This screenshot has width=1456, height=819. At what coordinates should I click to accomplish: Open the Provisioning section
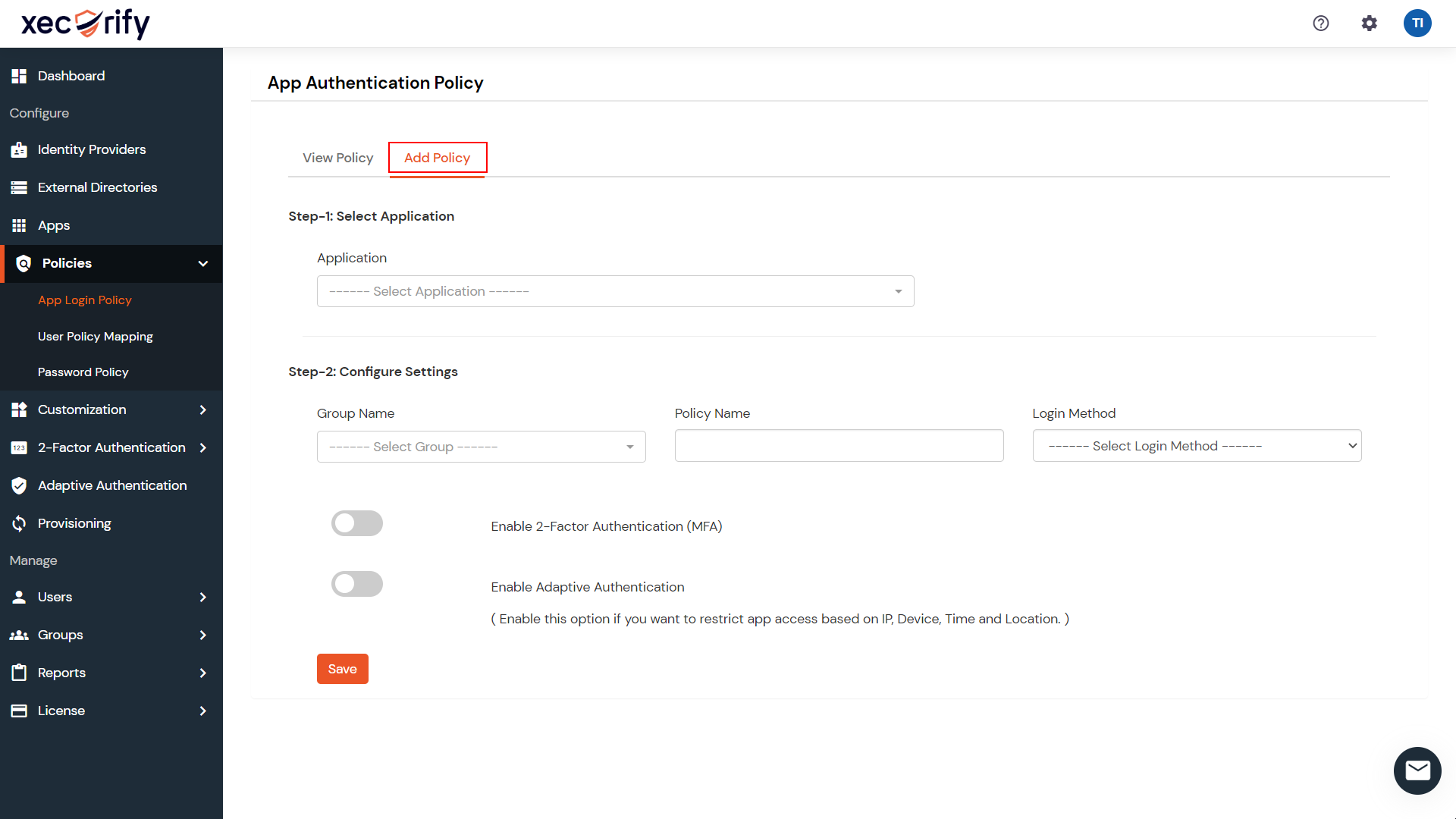pos(74,523)
